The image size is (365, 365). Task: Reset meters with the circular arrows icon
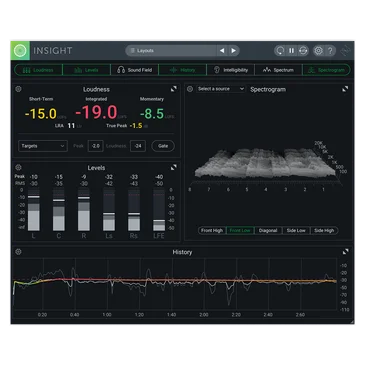303,51
